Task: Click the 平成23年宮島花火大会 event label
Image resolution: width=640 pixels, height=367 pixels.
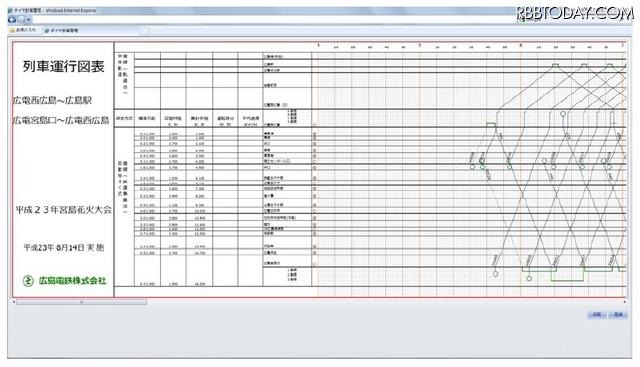Action: pos(63,210)
